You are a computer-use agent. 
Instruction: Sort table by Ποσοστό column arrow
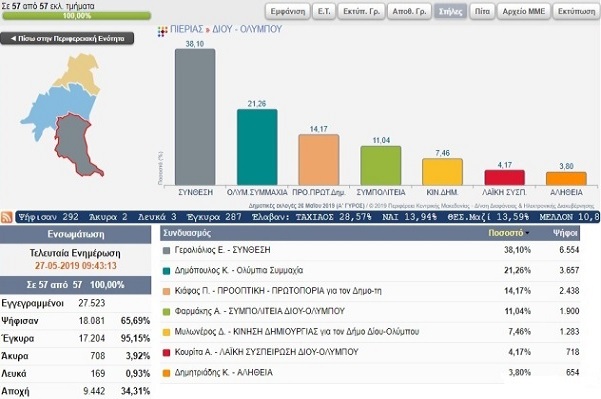pyautogui.click(x=528, y=233)
